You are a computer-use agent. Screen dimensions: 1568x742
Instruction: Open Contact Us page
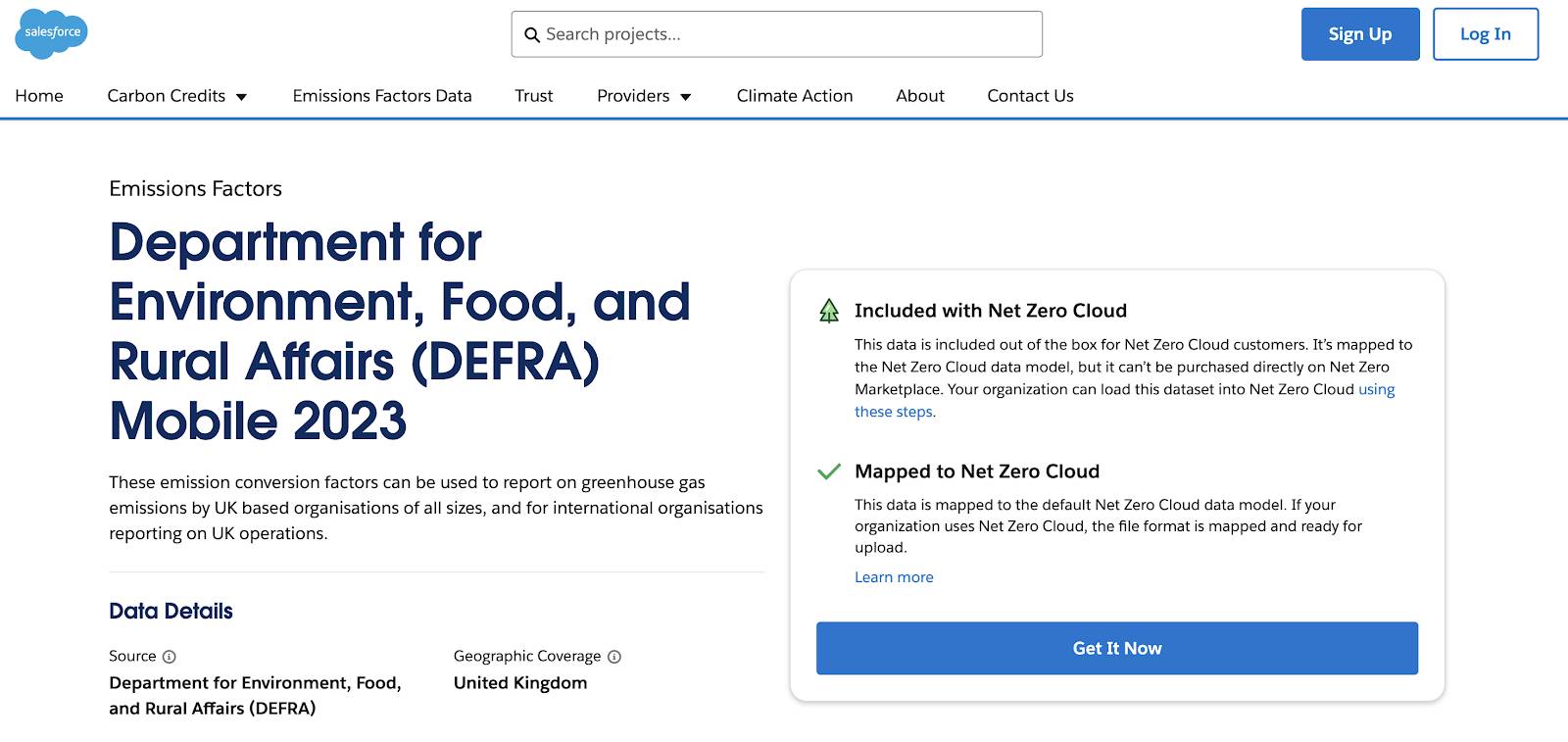(1030, 96)
